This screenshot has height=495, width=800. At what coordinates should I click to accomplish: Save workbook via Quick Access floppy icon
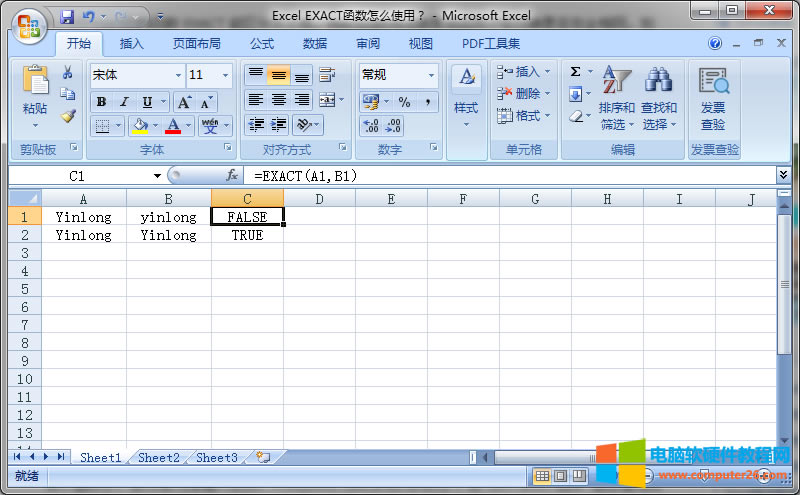tap(67, 17)
